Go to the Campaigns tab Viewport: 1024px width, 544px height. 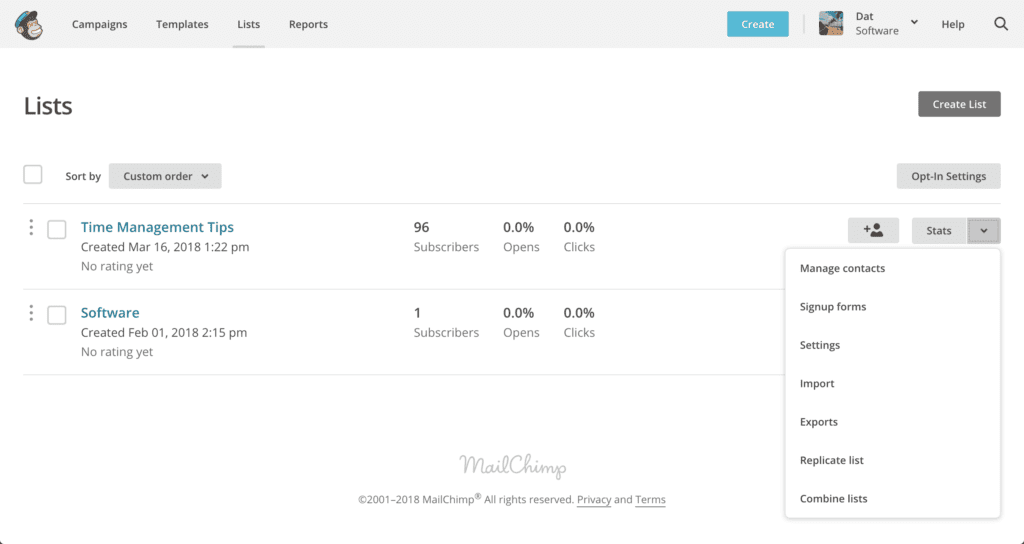click(99, 24)
